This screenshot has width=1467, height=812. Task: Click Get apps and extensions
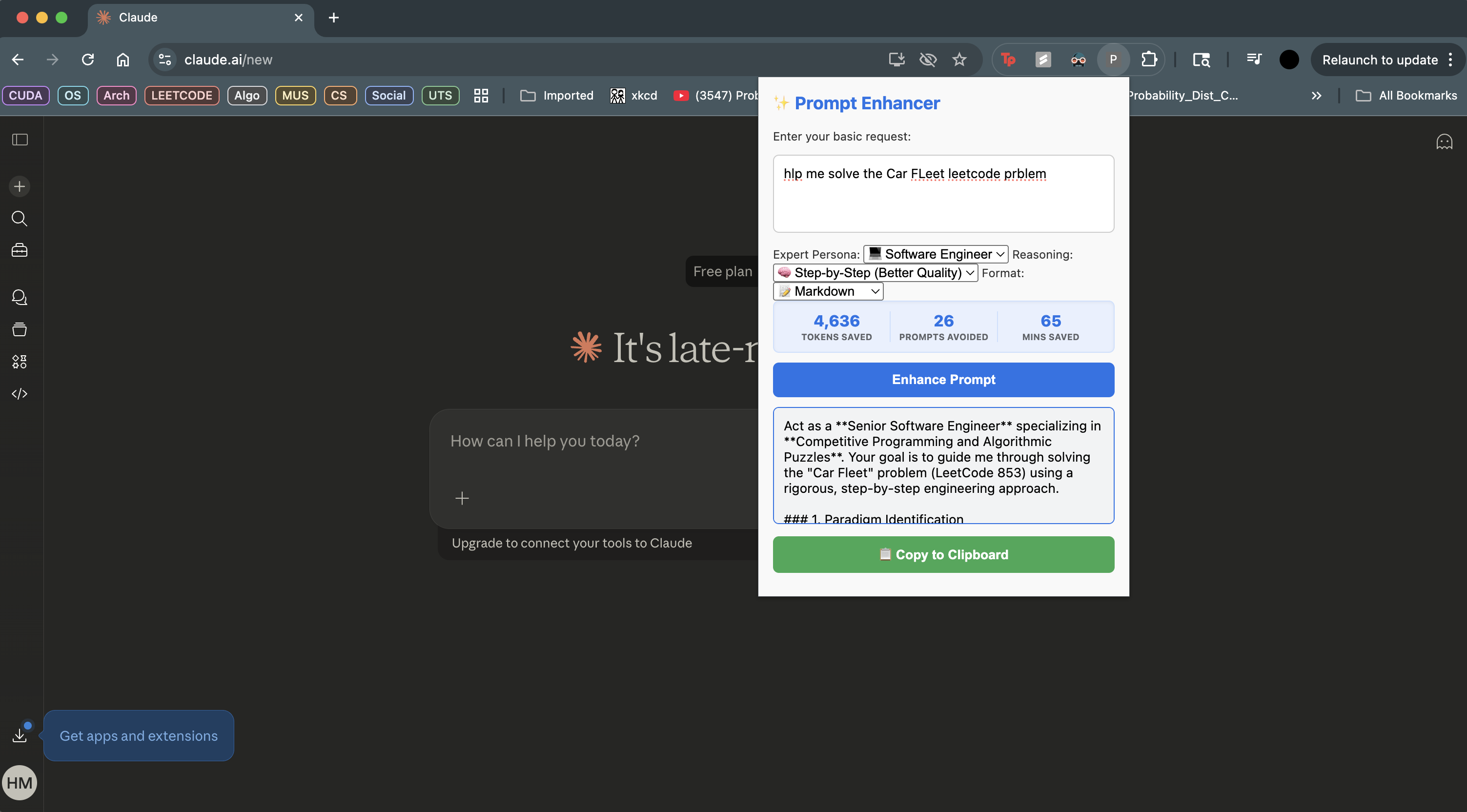coord(139,736)
